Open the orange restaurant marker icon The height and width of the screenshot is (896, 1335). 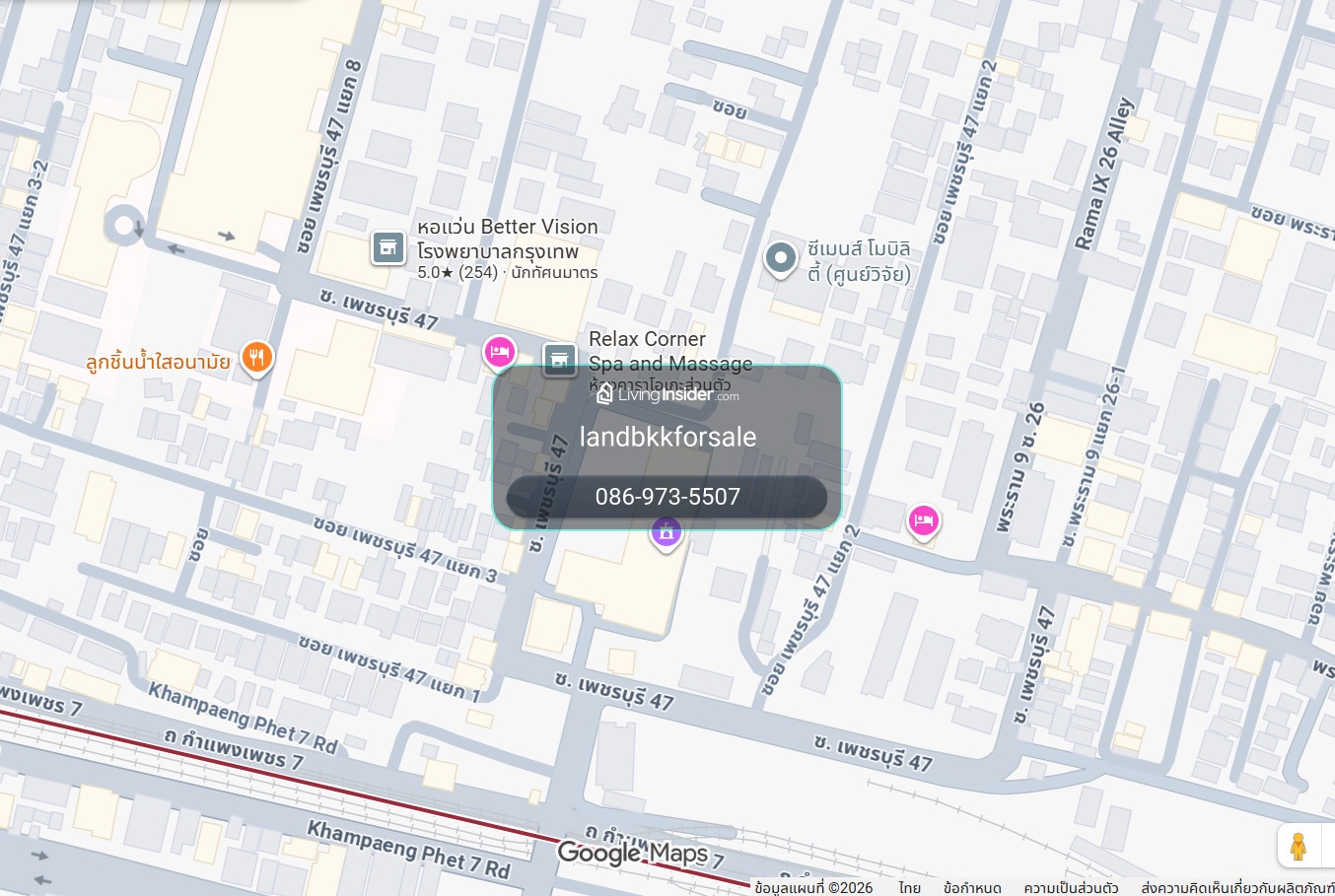[256, 357]
